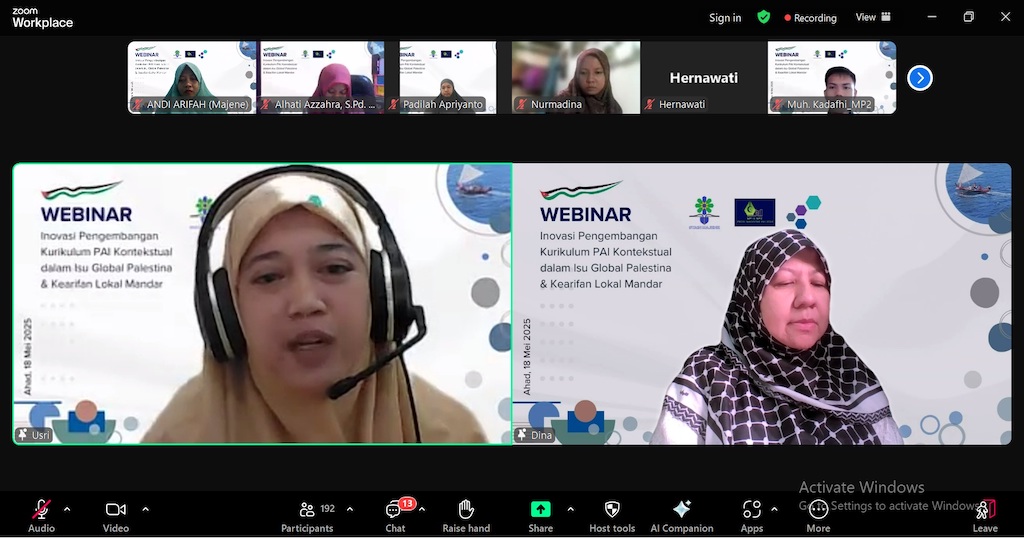
Task: Expand options caret next to Share
Action: pyautogui.click(x=570, y=509)
